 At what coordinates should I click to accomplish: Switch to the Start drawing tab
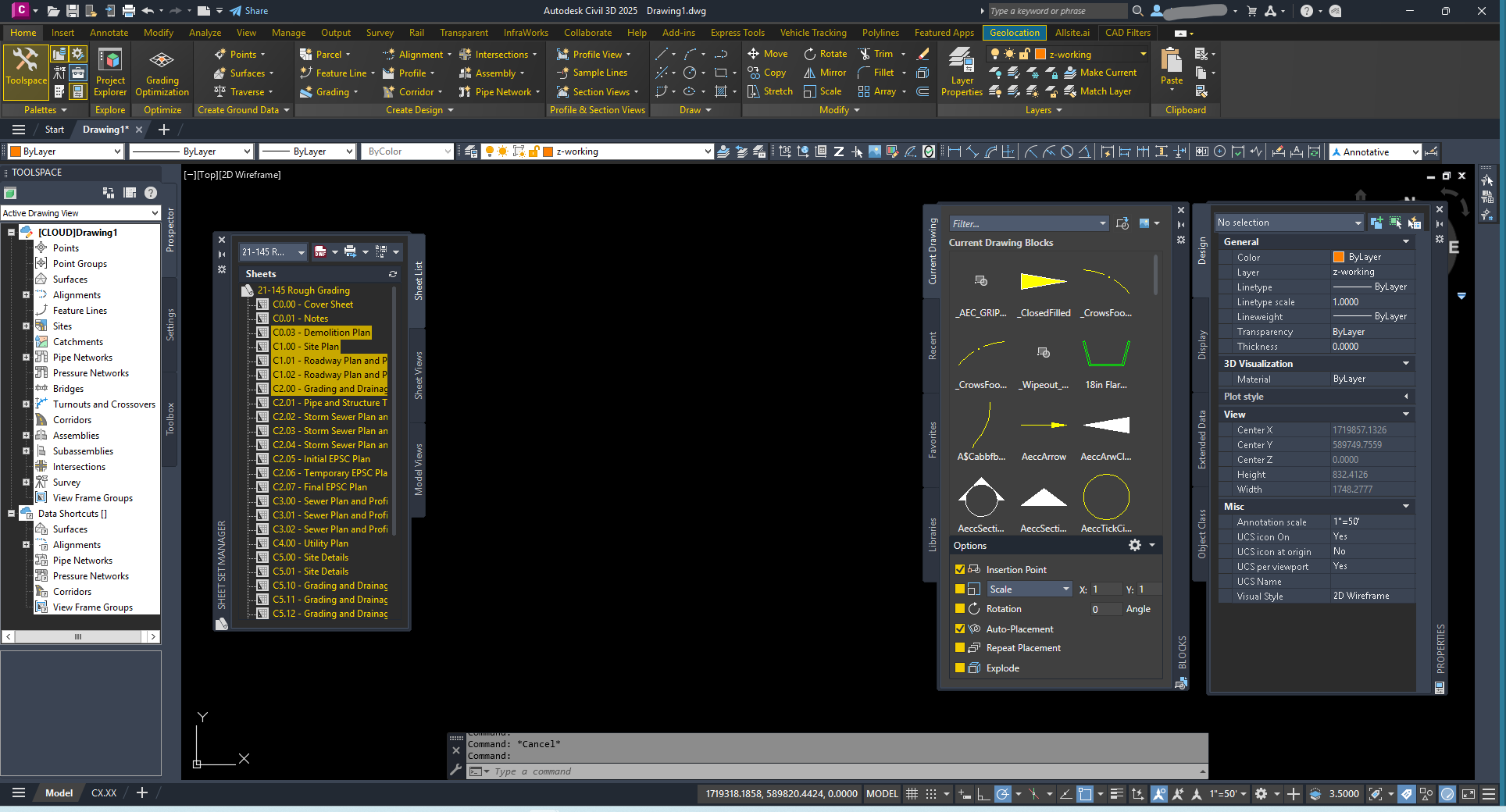(x=55, y=130)
